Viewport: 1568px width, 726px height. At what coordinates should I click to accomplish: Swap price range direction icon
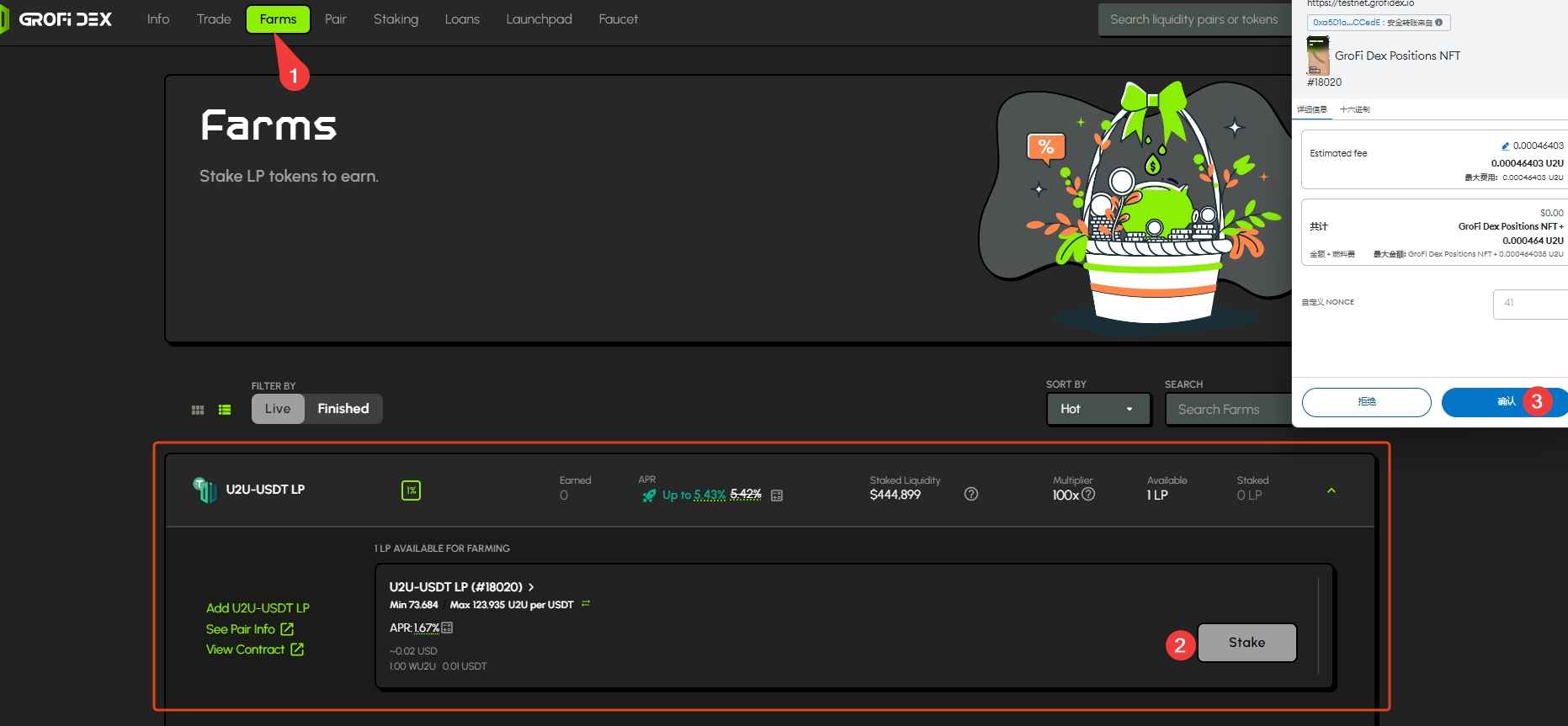[x=586, y=604]
